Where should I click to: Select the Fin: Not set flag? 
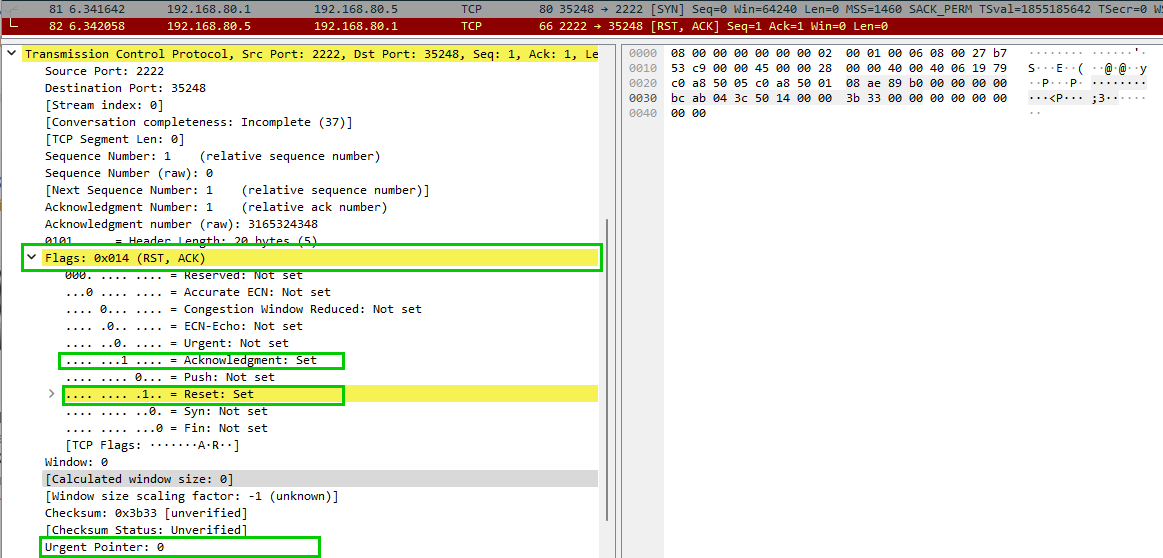tap(166, 428)
